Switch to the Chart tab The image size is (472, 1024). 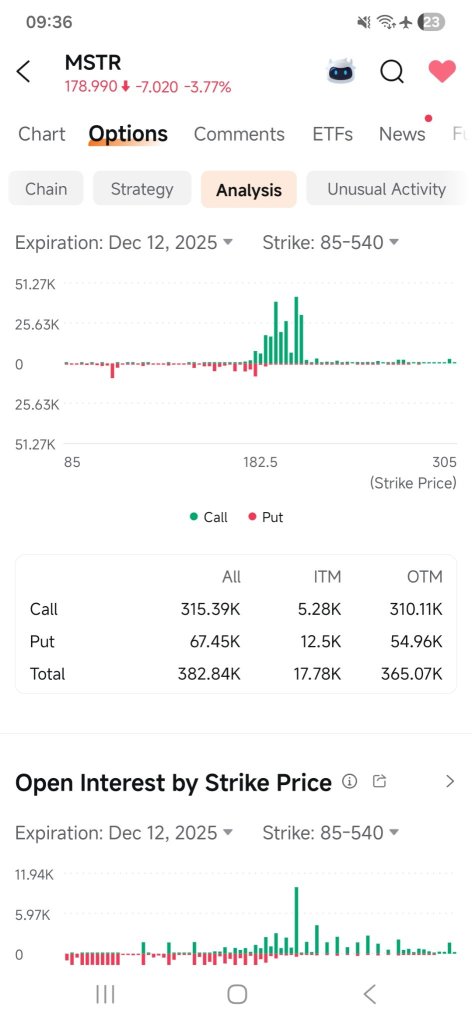pos(42,134)
